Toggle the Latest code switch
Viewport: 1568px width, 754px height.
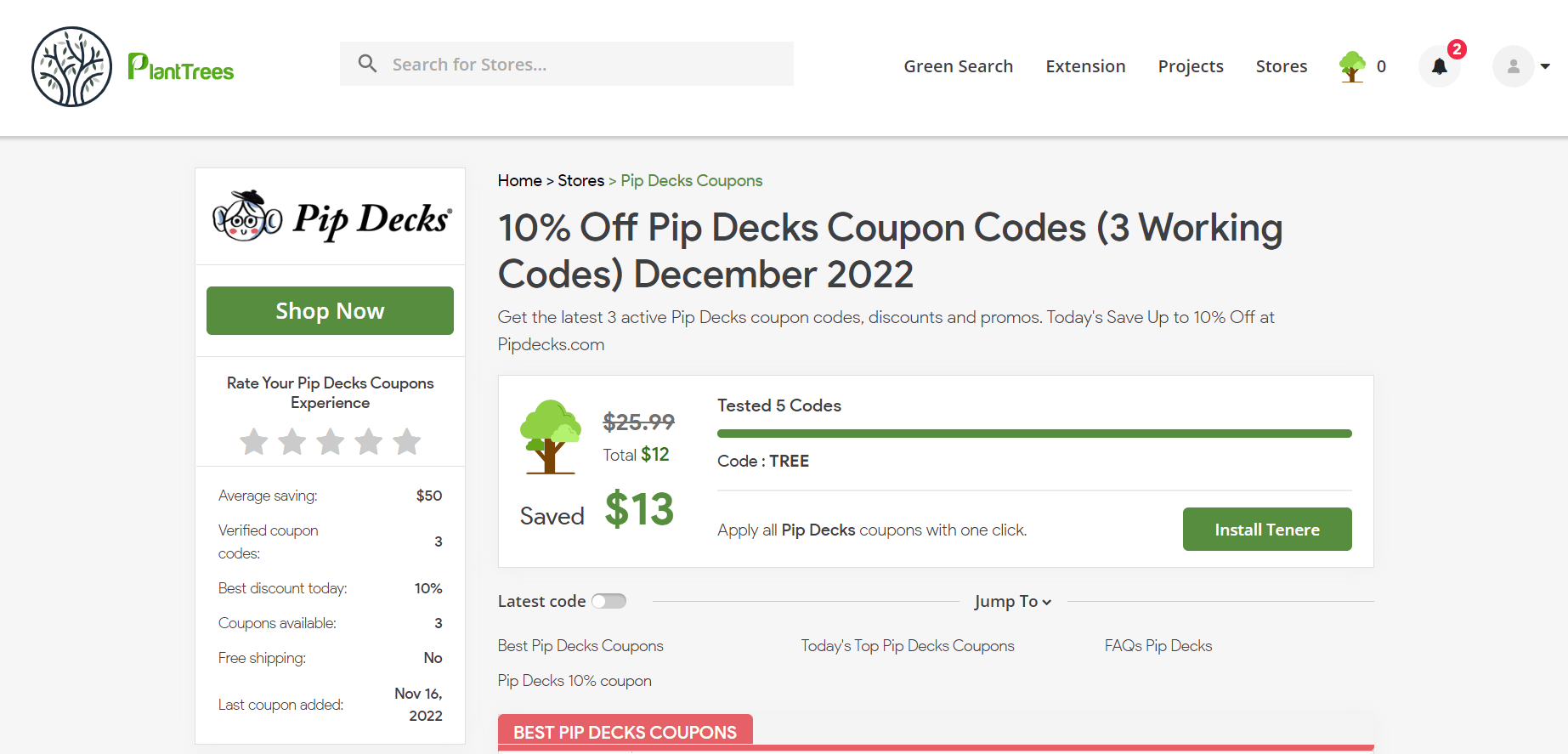tap(609, 601)
